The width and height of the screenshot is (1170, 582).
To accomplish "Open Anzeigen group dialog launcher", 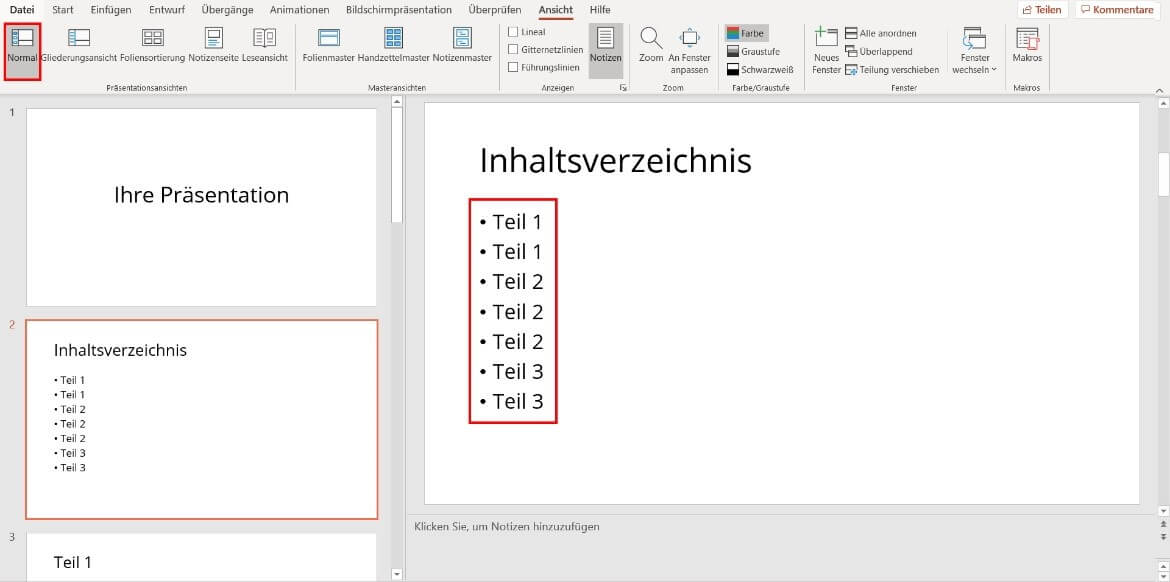I will (623, 88).
